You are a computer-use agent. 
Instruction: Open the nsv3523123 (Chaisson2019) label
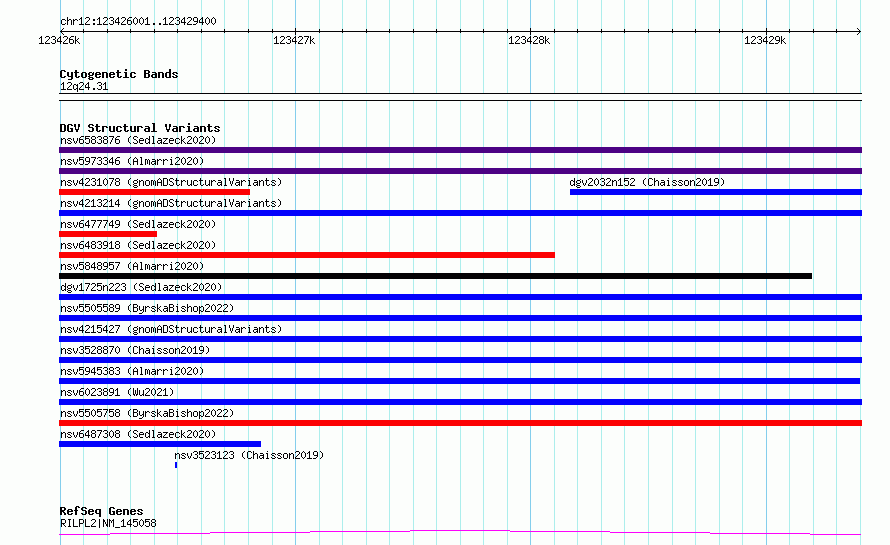click(x=249, y=455)
